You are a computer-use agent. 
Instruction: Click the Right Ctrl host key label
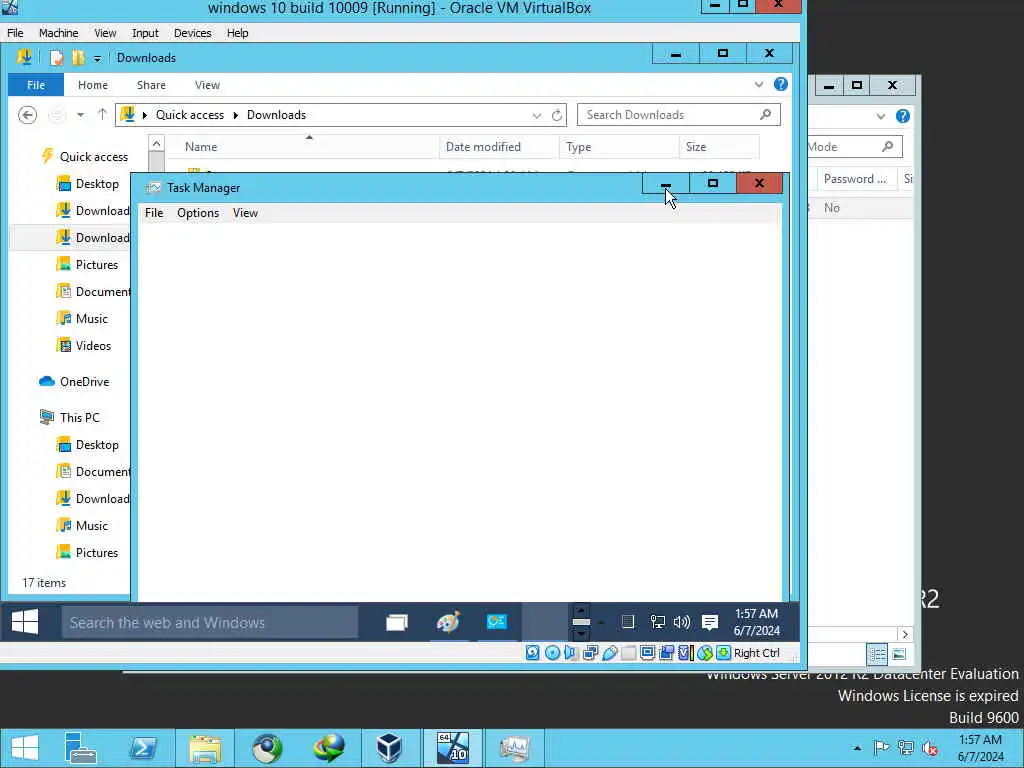(x=757, y=653)
